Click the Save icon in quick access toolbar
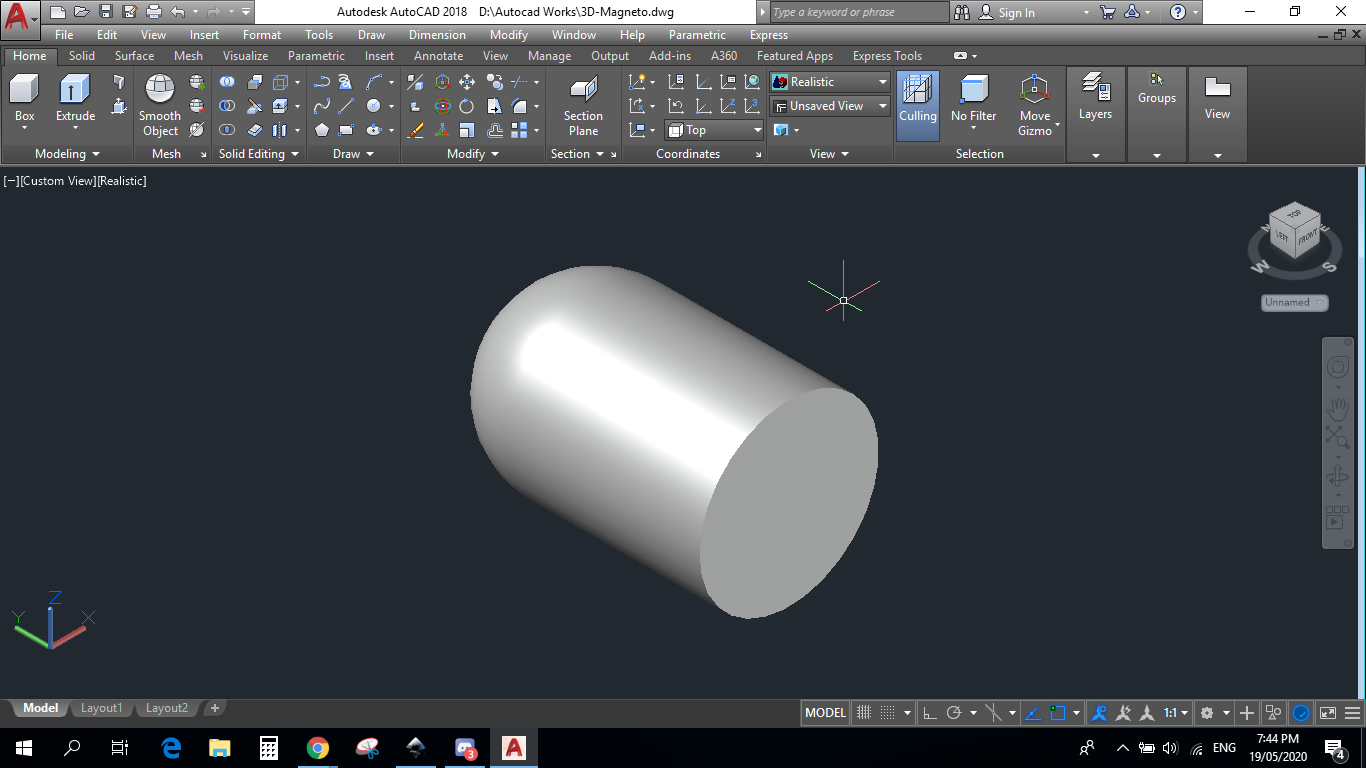The height and width of the screenshot is (768, 1366). (x=106, y=12)
